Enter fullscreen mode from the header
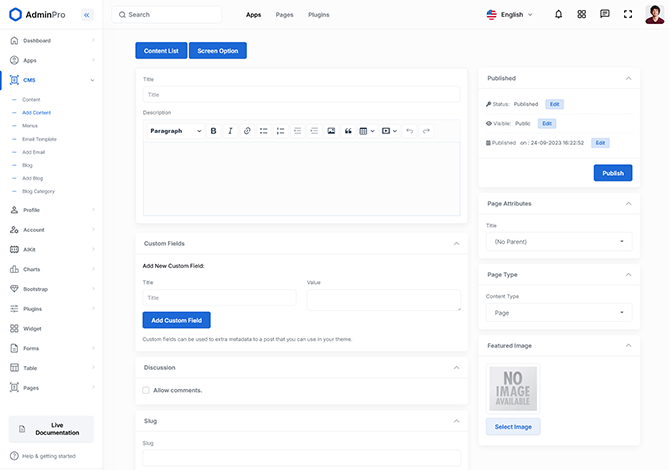The height and width of the screenshot is (470, 670). point(628,15)
